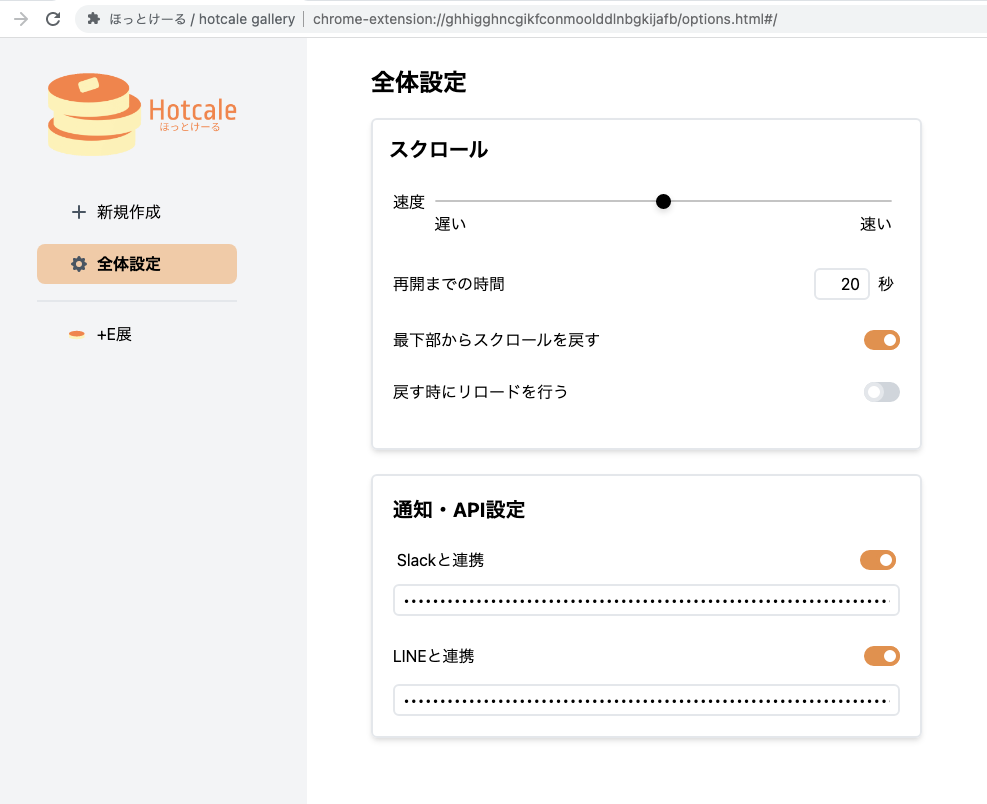Open 新規作成 in the sidebar

pyautogui.click(x=128, y=212)
